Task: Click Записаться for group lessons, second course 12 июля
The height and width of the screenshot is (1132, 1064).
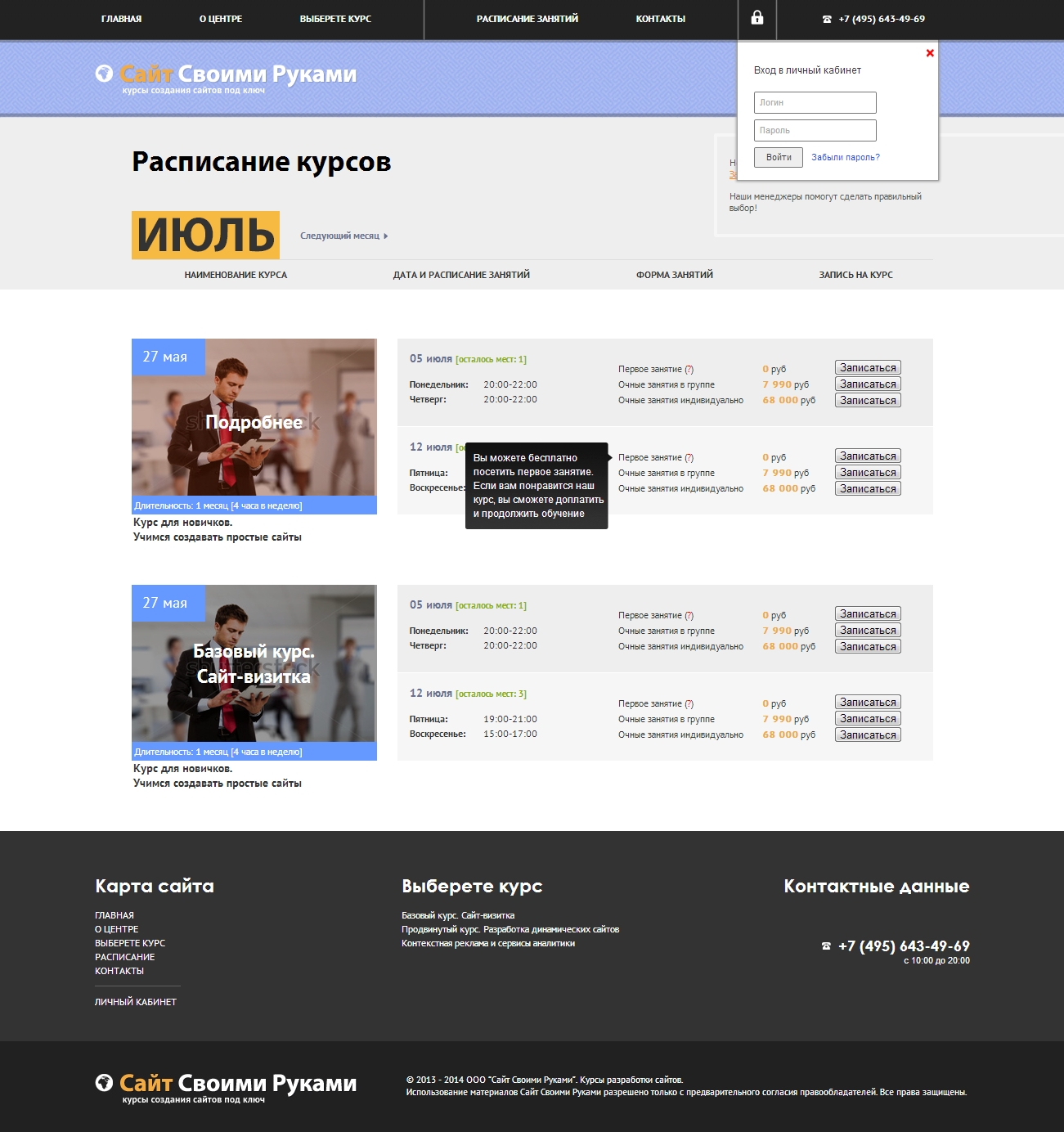Action: (868, 719)
